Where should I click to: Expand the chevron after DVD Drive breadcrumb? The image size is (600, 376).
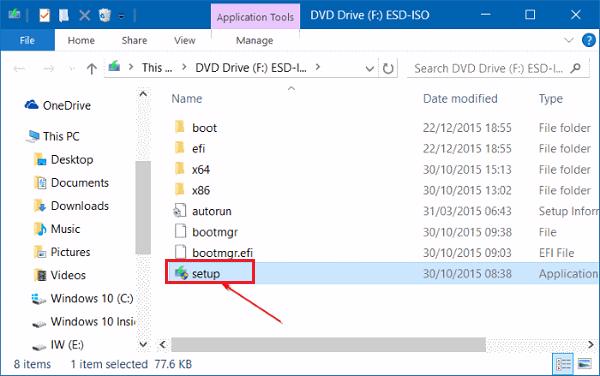(x=318, y=67)
